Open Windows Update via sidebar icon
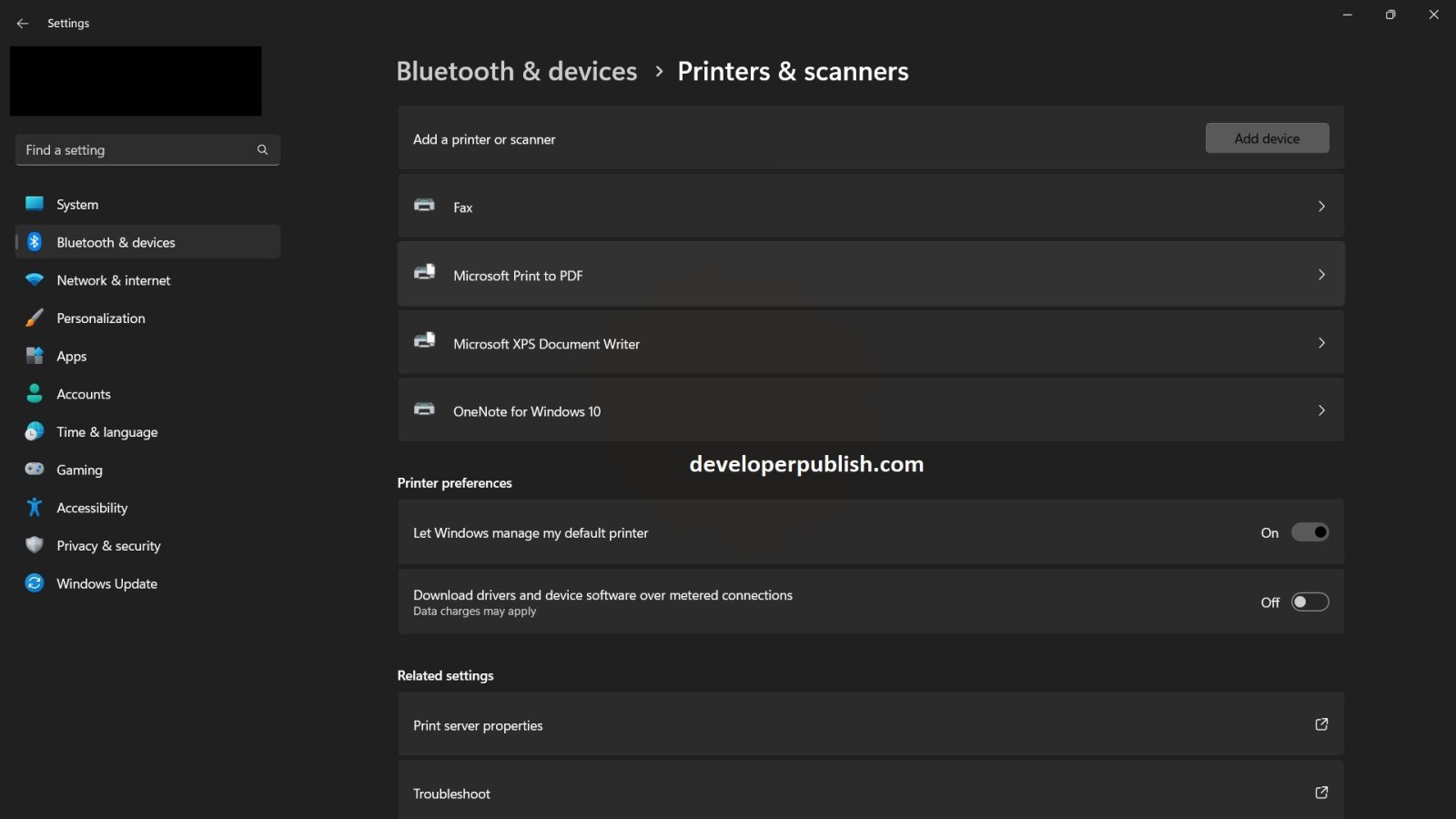This screenshot has width=1456, height=819. click(34, 583)
